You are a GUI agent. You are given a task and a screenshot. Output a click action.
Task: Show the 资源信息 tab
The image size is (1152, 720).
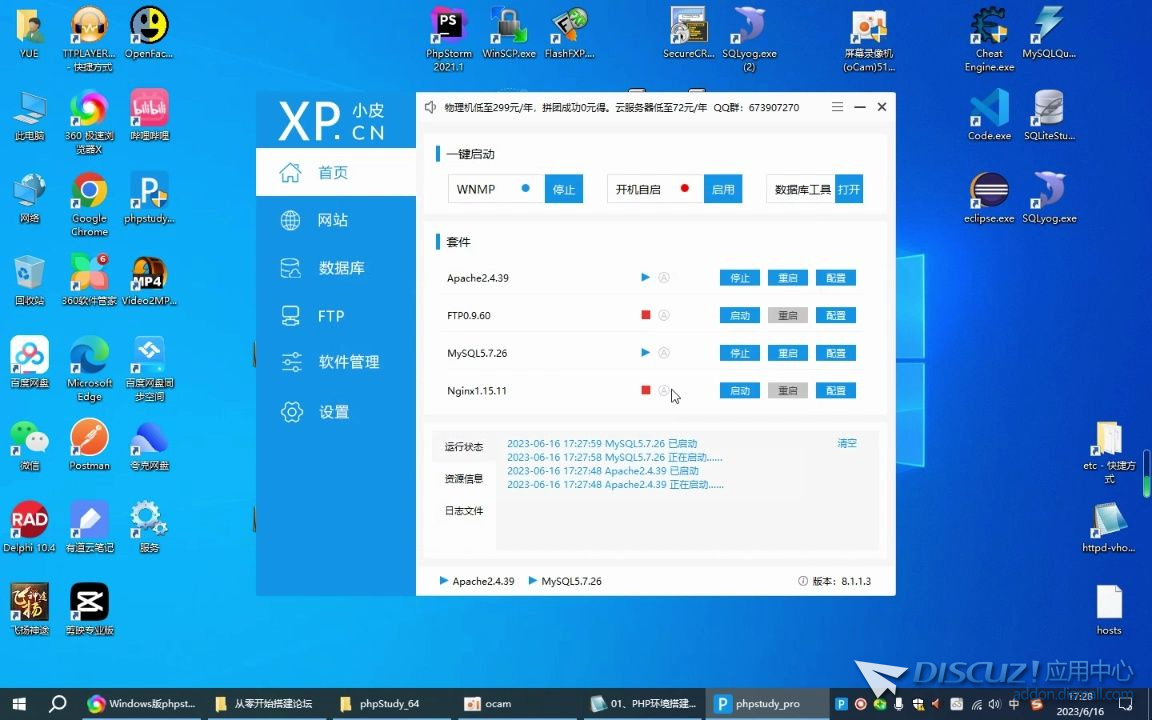click(x=464, y=479)
